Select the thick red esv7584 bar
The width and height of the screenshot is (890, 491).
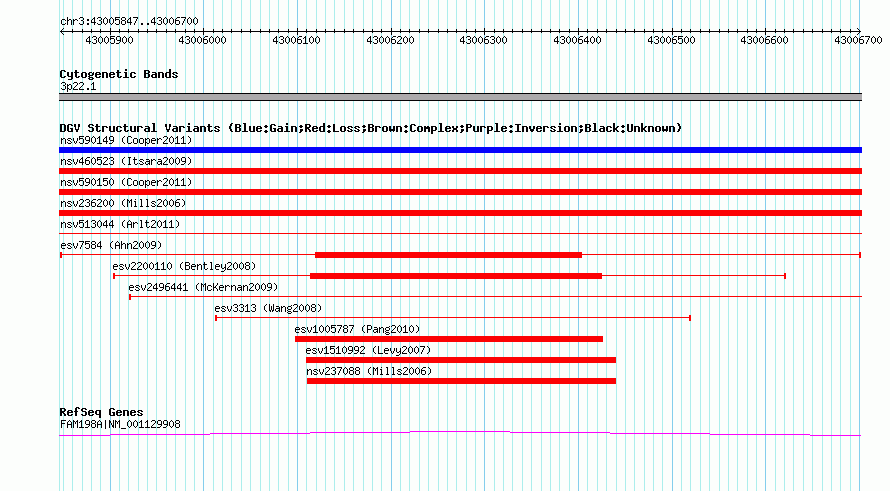click(x=448, y=255)
